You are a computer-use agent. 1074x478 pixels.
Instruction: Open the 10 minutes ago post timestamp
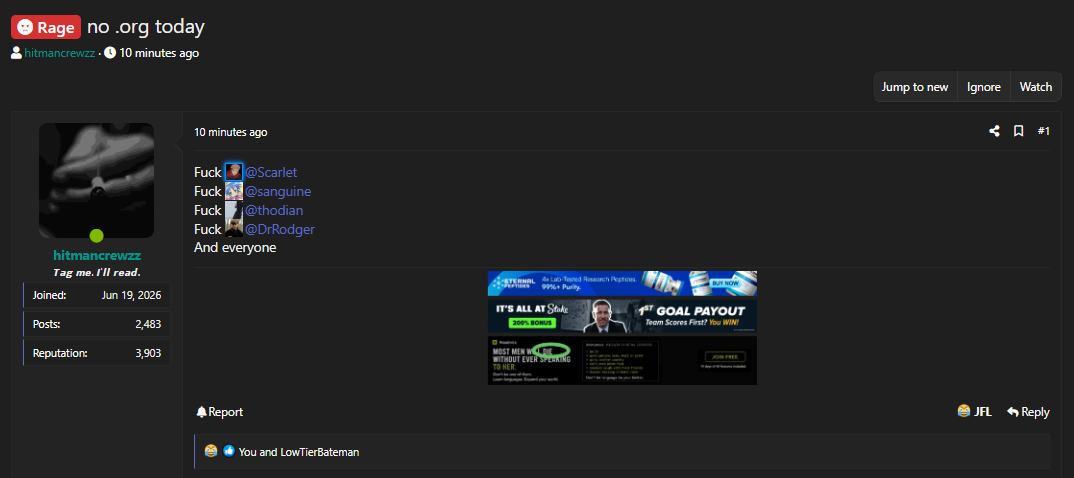[231, 132]
